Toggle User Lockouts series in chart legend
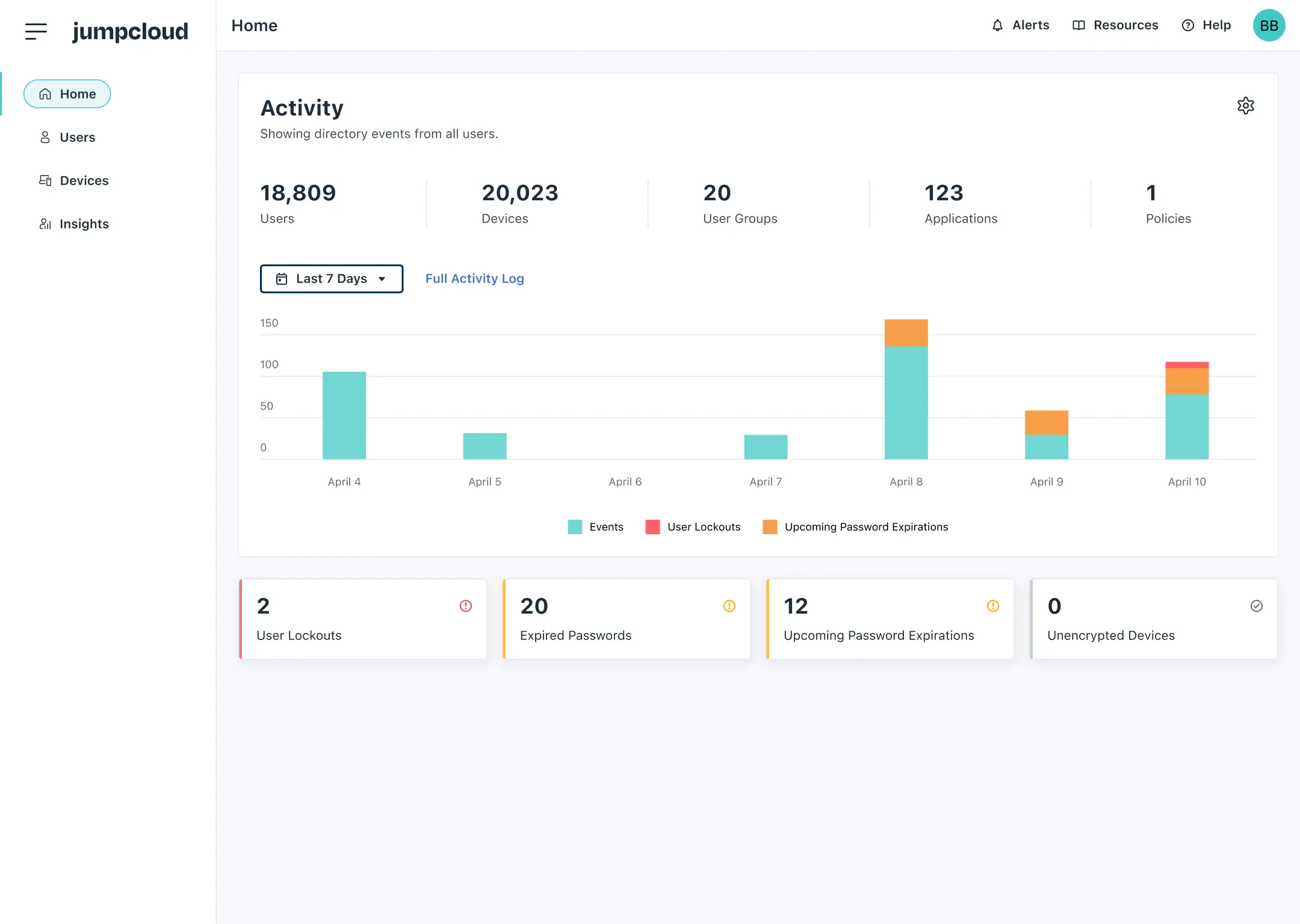1300x924 pixels. point(693,527)
